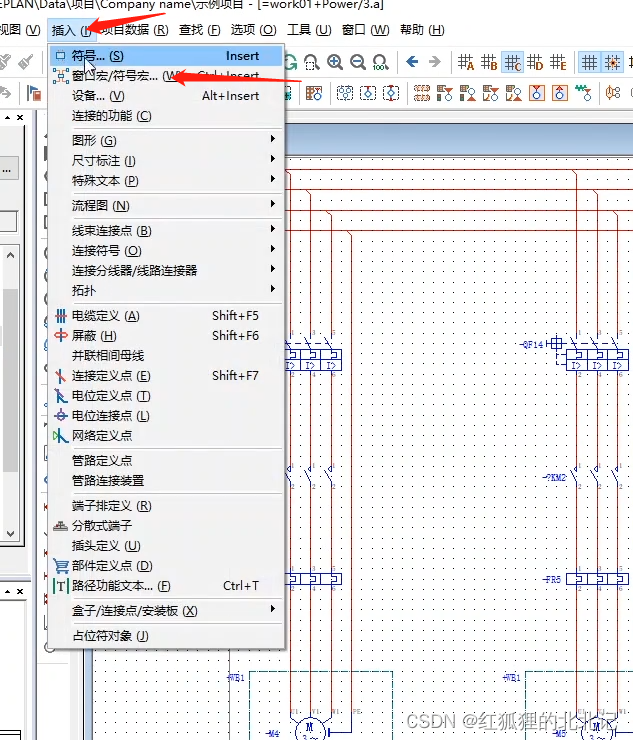
Task: Select 设备... (V) from the insert menu
Action: (x=167, y=96)
